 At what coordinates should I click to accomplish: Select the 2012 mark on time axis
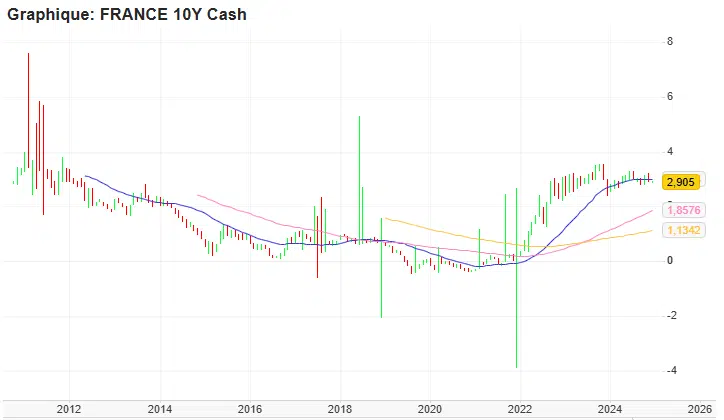pos(69,409)
